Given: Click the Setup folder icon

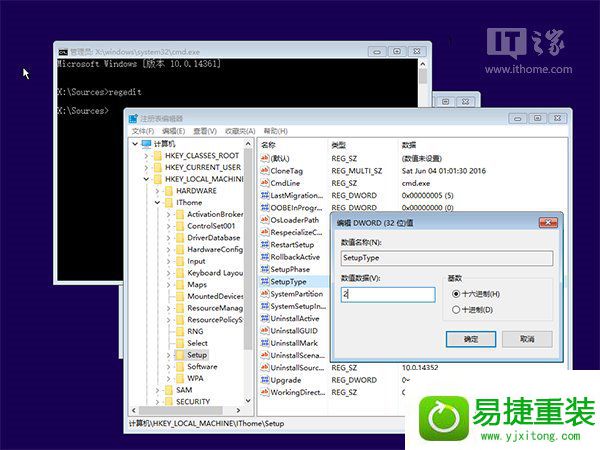Looking at the screenshot, I should tap(179, 355).
